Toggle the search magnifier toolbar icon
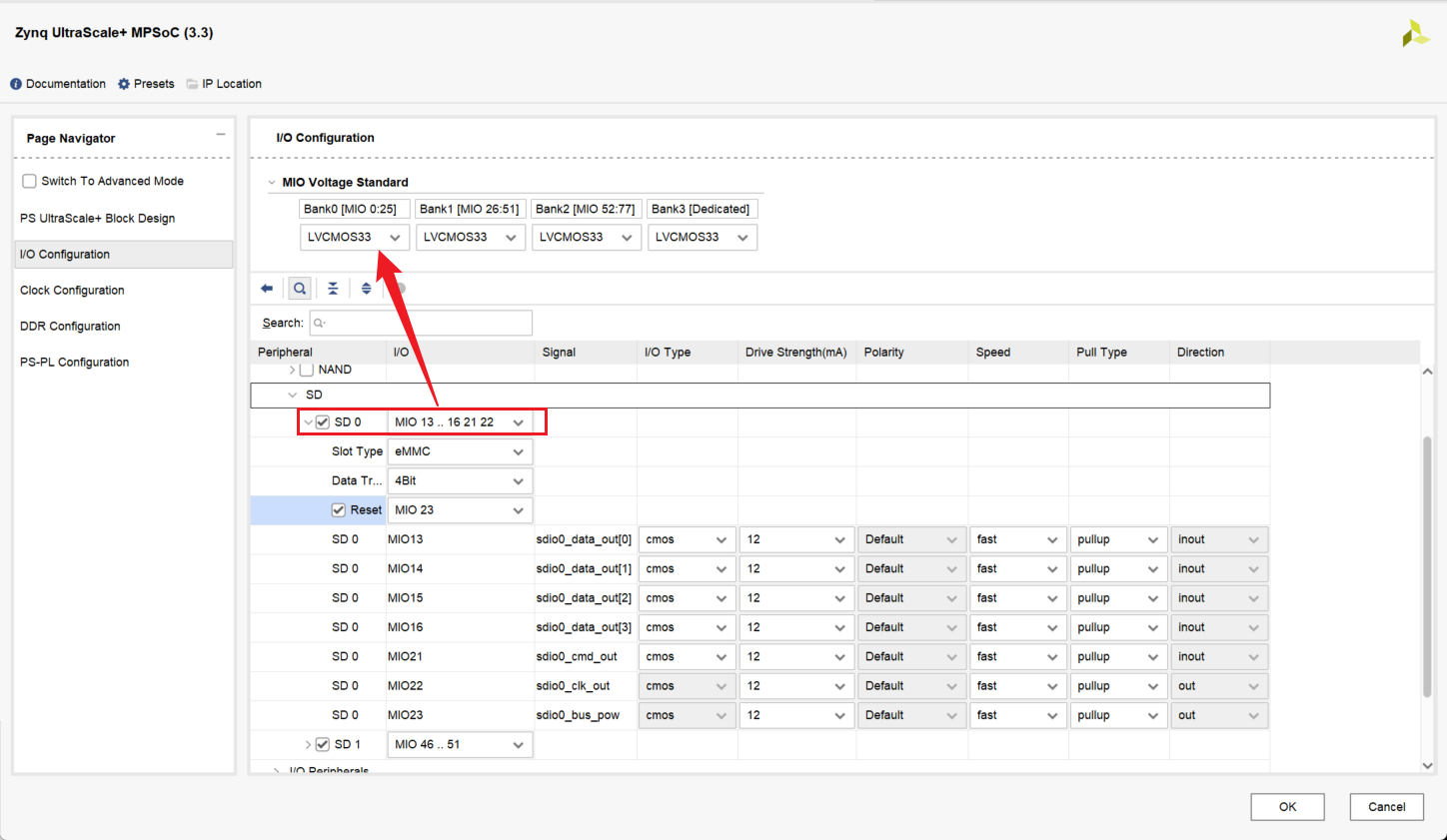This screenshot has height=840, width=1447. [x=300, y=289]
